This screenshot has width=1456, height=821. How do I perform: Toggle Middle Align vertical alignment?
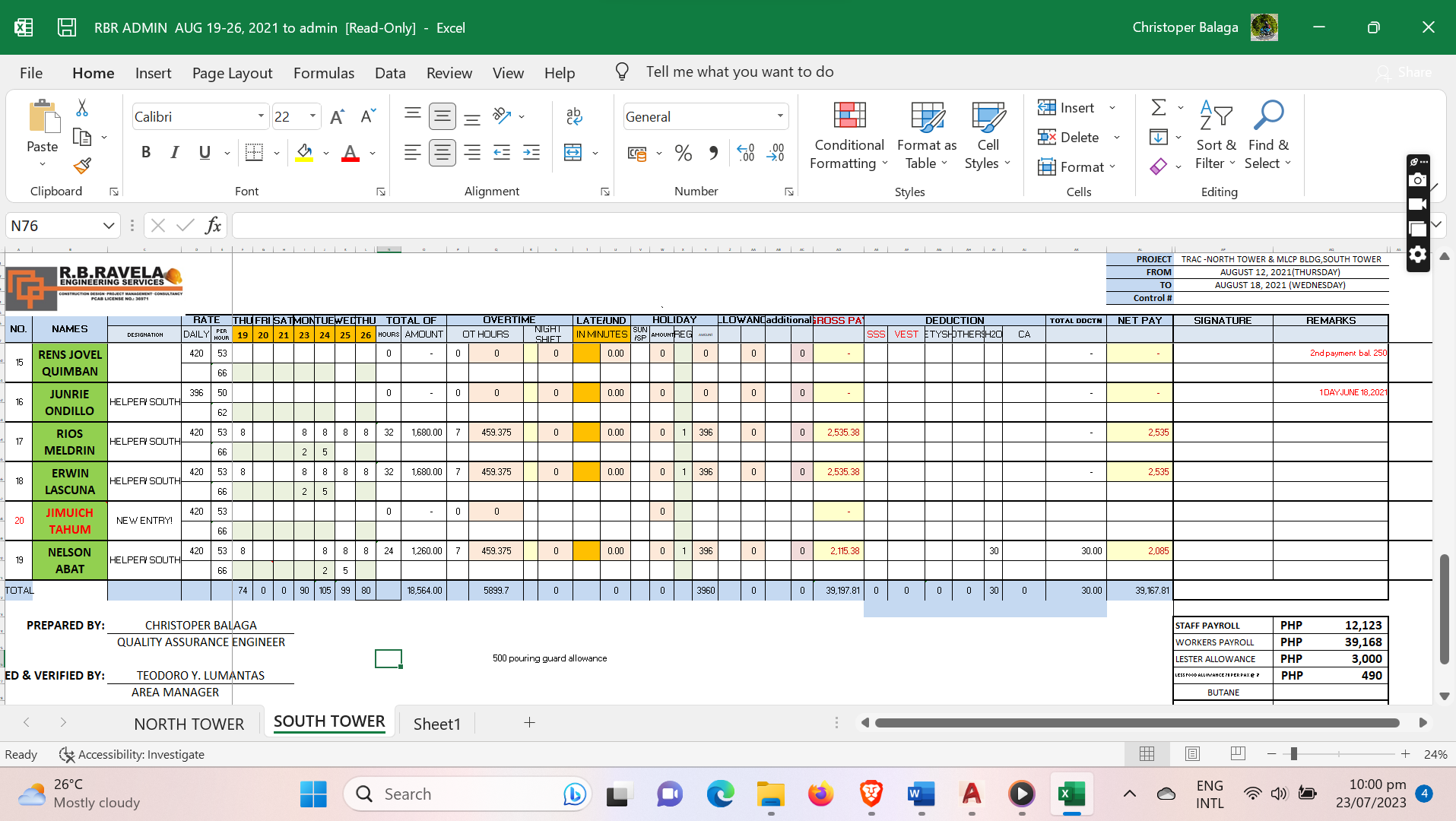click(442, 116)
